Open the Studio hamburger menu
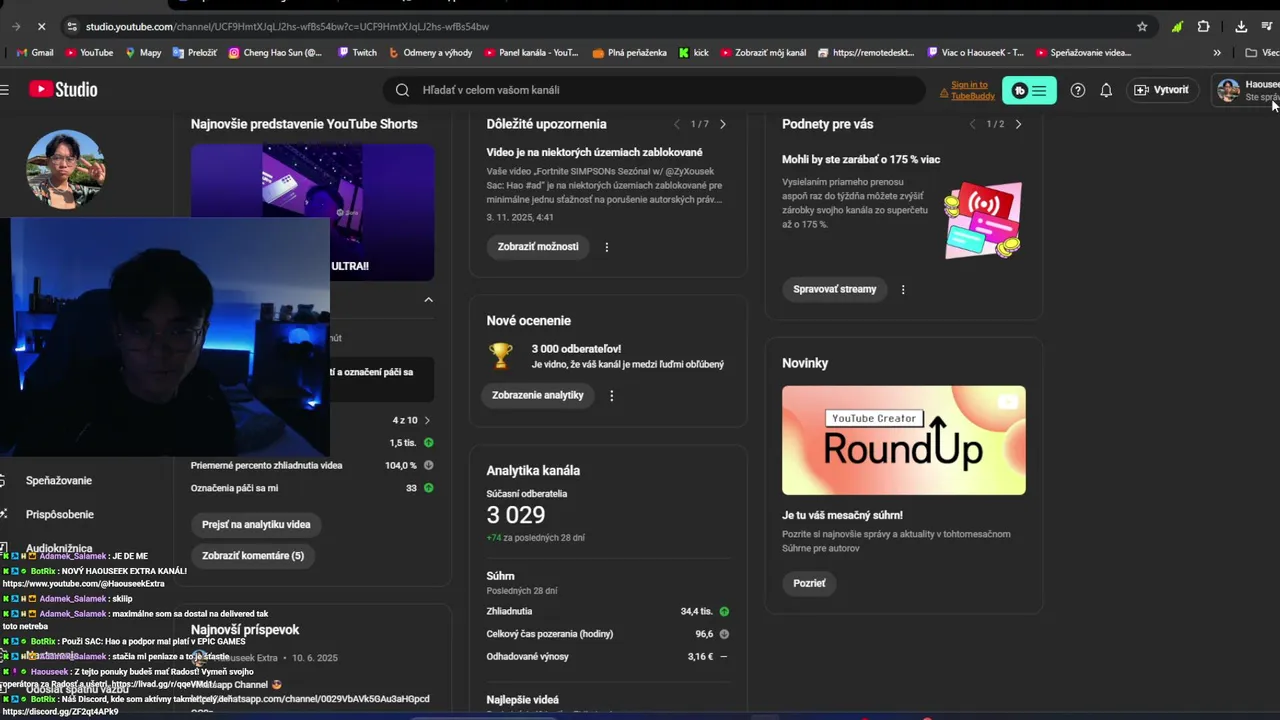Viewport: 1280px width, 720px height. point(5,90)
